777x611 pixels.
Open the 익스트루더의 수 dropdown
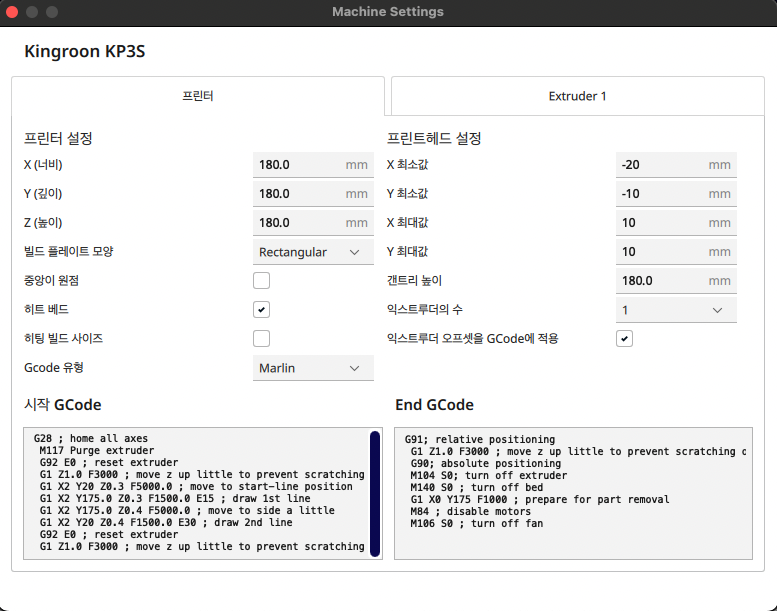tap(676, 310)
